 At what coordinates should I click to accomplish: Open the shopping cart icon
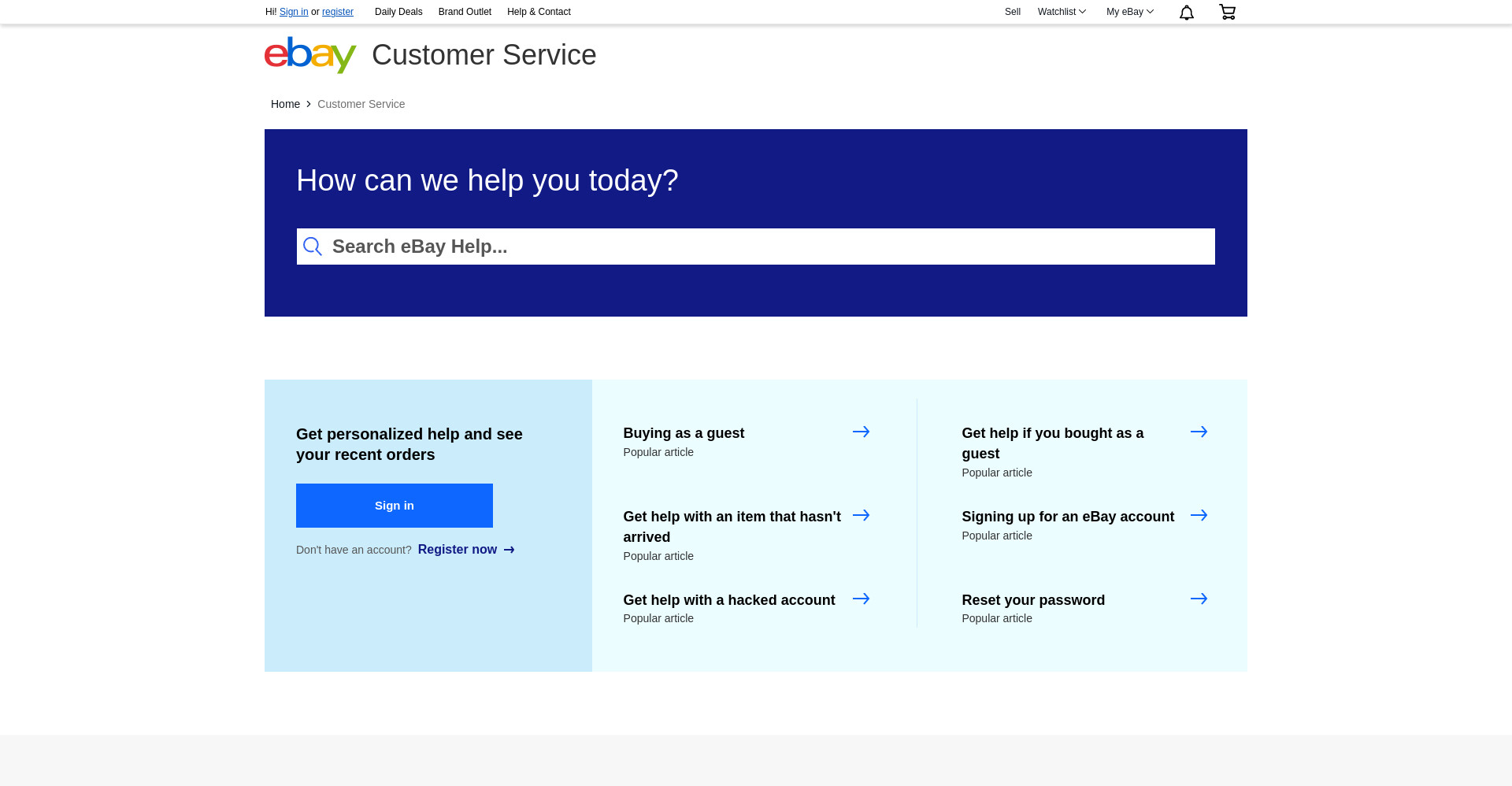click(1227, 12)
